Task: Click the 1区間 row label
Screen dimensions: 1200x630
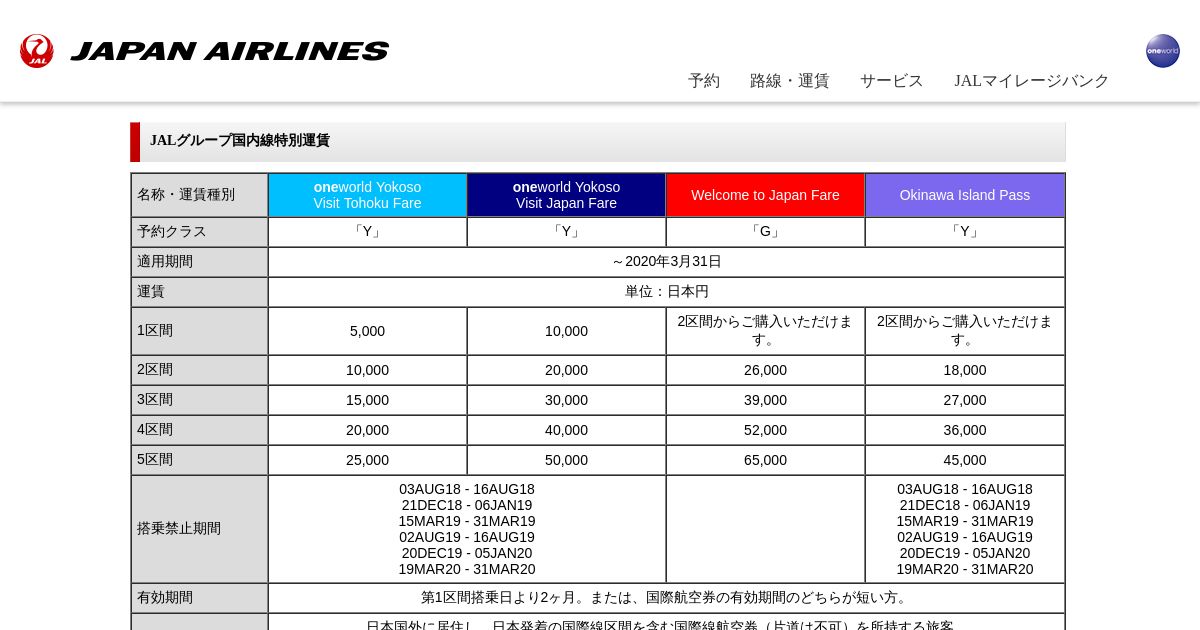Action: point(199,331)
